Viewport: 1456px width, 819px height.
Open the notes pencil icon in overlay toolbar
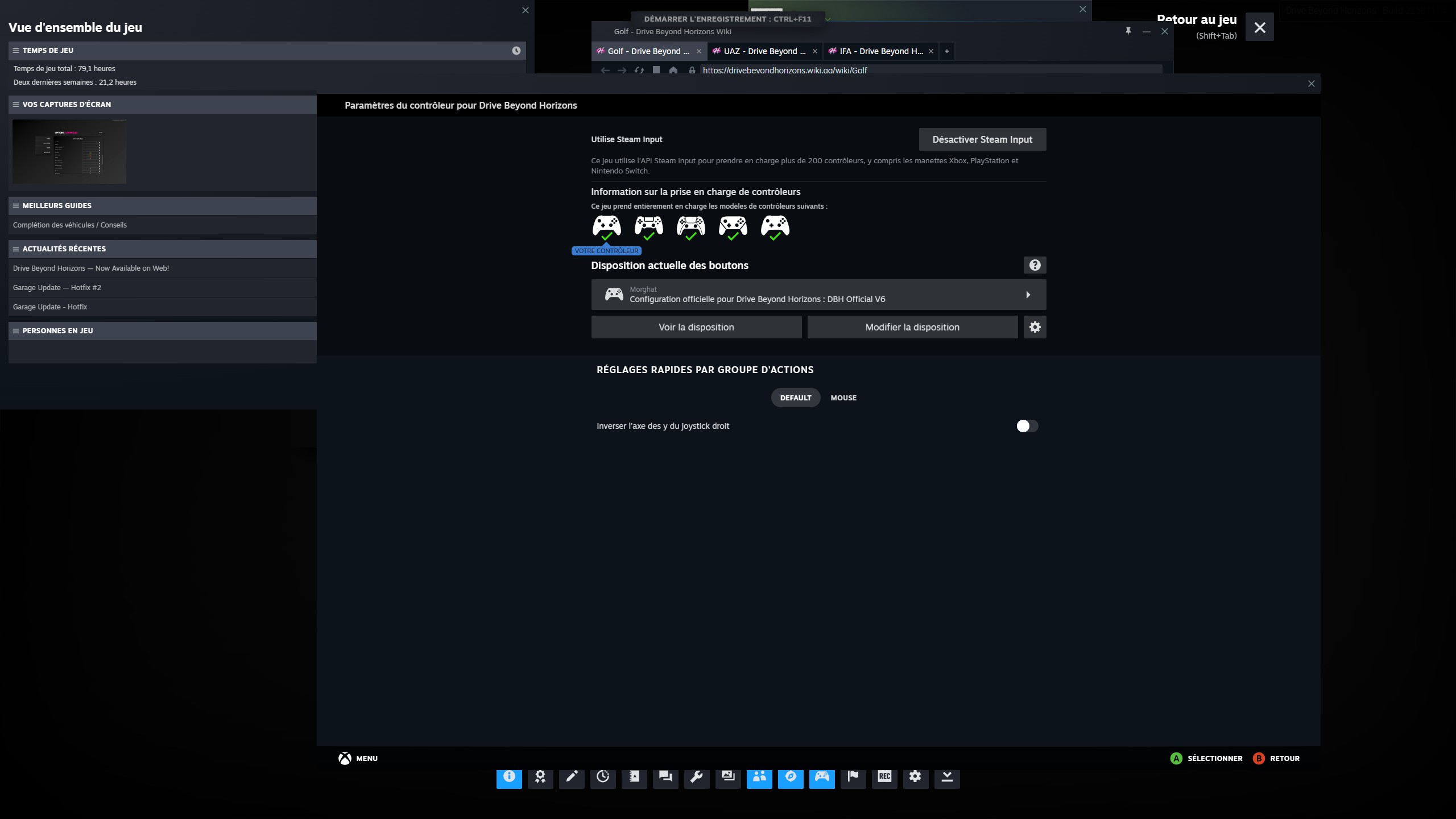572,777
